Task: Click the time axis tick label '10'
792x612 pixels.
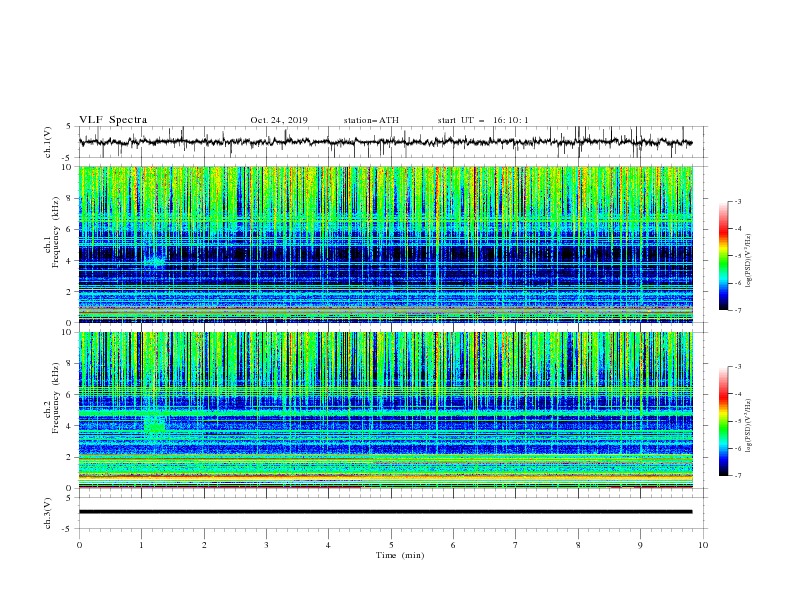Action: click(703, 545)
